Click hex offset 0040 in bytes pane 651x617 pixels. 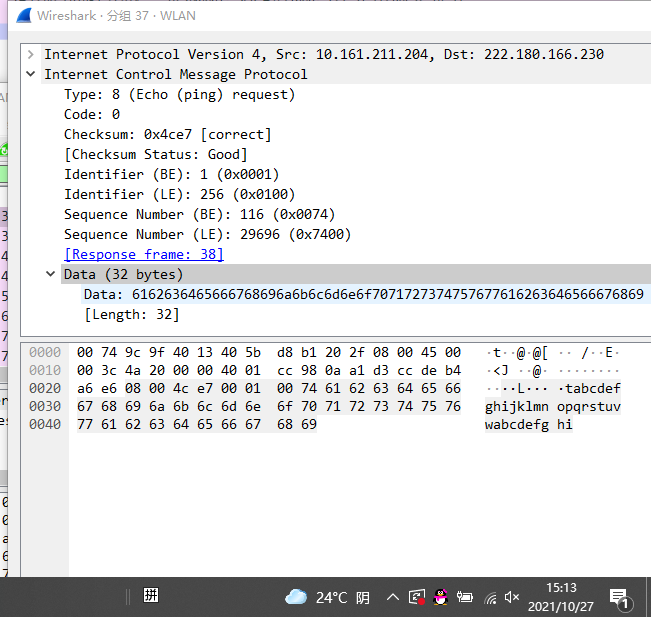point(45,424)
